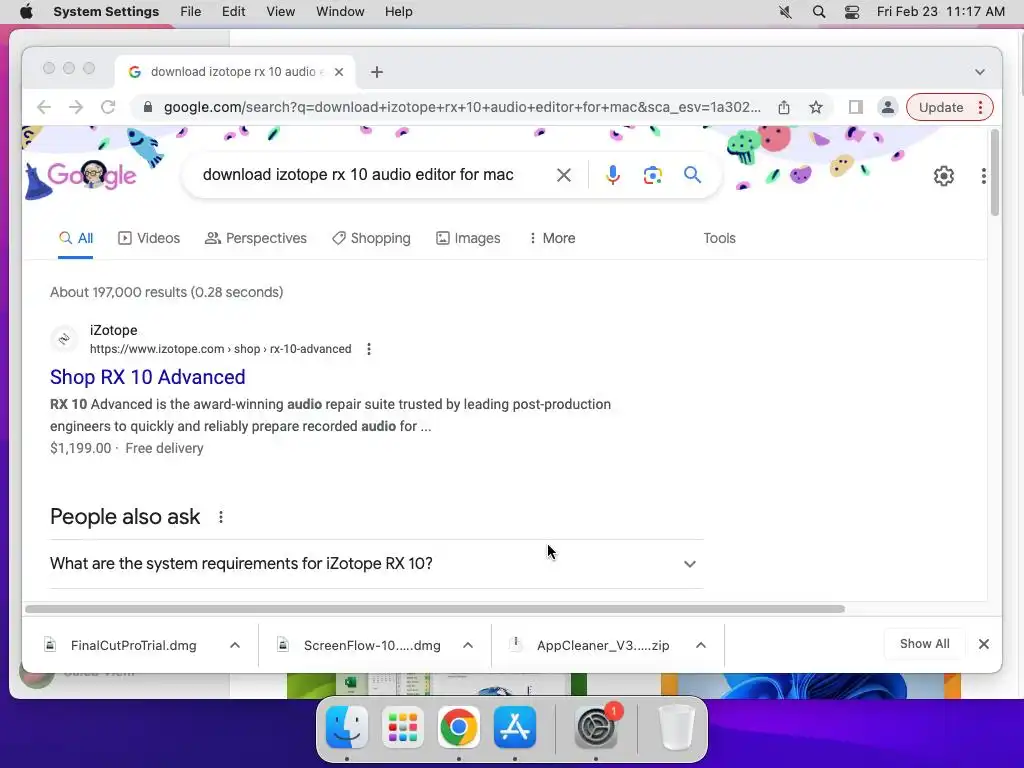This screenshot has height=768, width=1024.
Task: Click the About 197,000 results text
Action: point(167,292)
